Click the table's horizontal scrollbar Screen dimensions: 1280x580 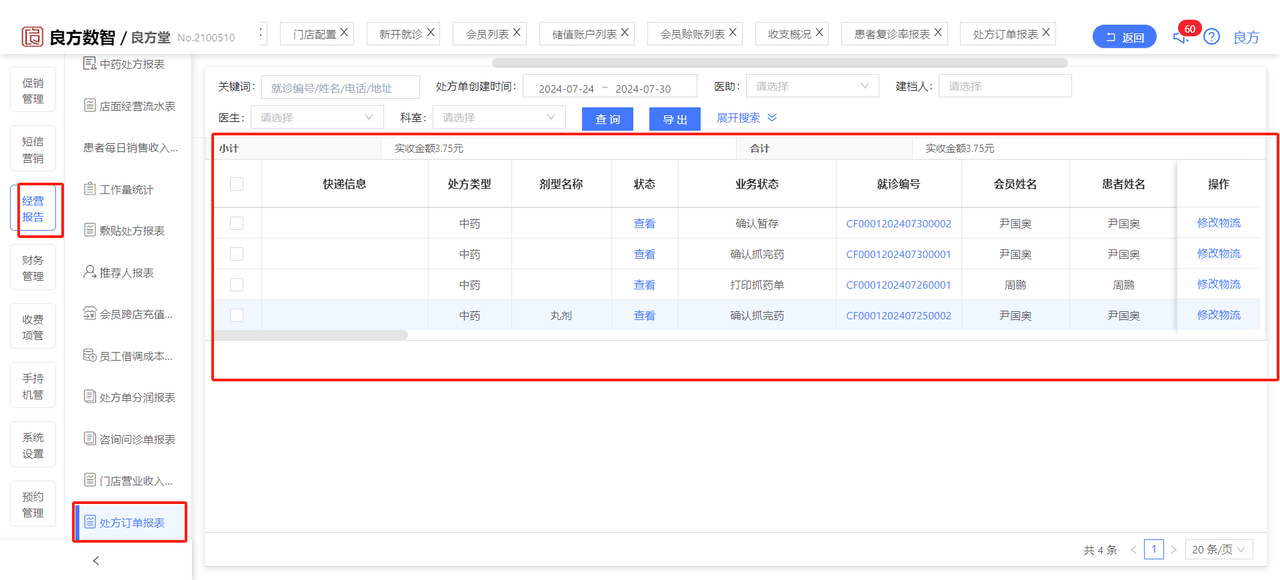coord(310,335)
